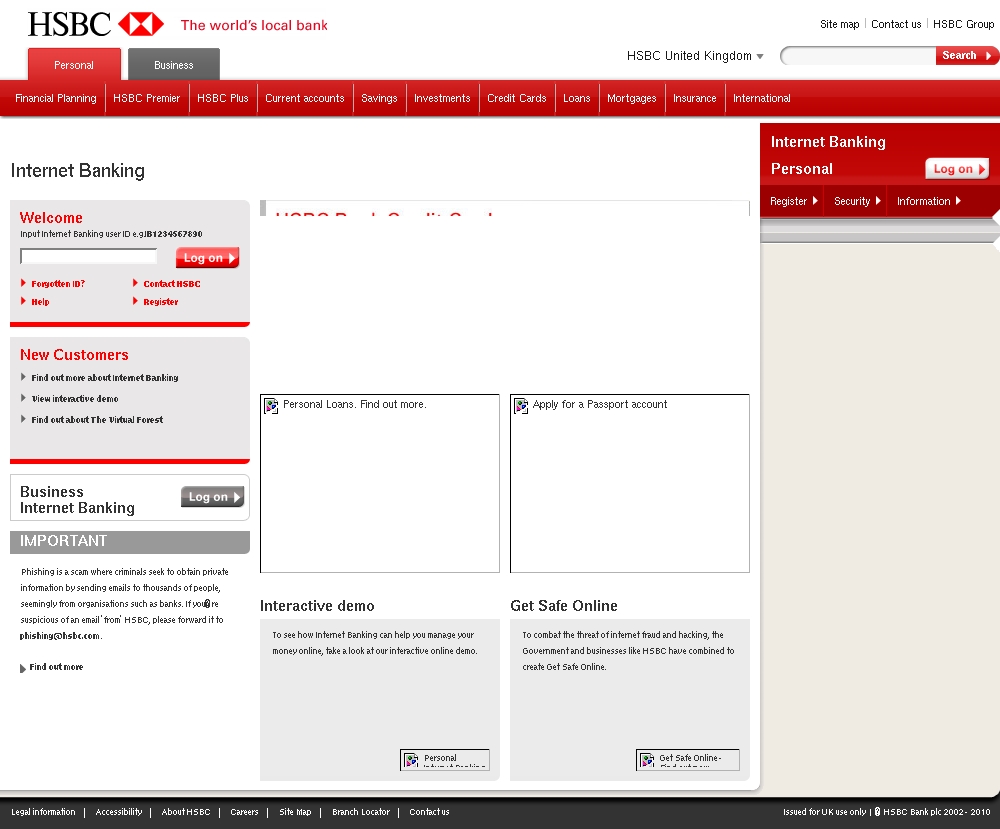Click the Register link in Welcome box
The width and height of the screenshot is (1000, 829).
161,302
